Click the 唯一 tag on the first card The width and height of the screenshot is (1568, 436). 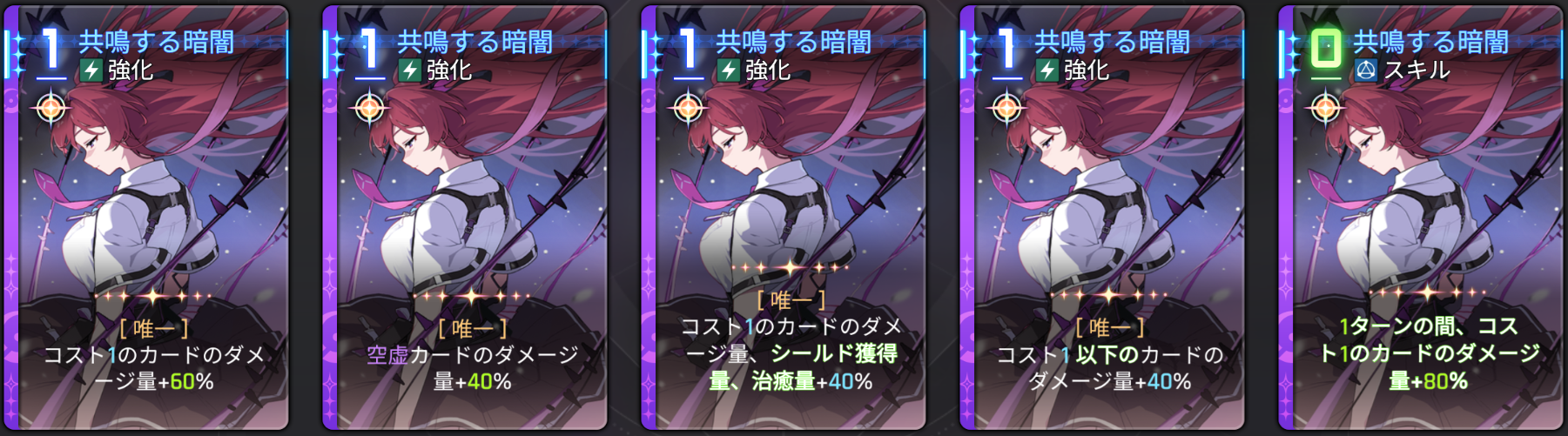coord(154,329)
